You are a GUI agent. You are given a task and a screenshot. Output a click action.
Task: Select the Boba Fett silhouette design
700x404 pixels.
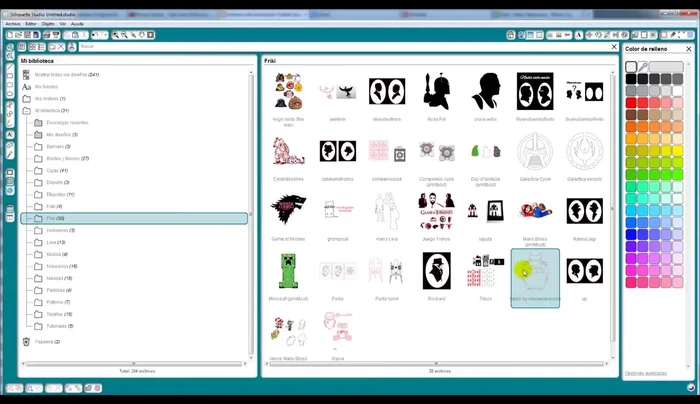tap(435, 90)
